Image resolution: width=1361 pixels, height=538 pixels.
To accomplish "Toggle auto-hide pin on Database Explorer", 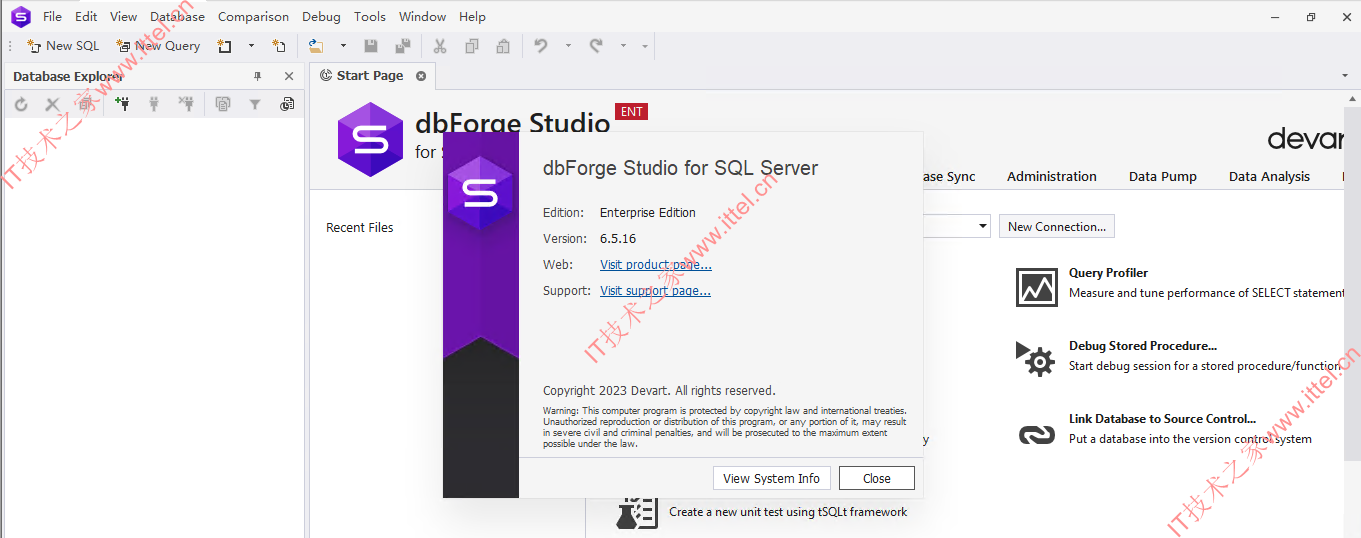I will pyautogui.click(x=257, y=76).
